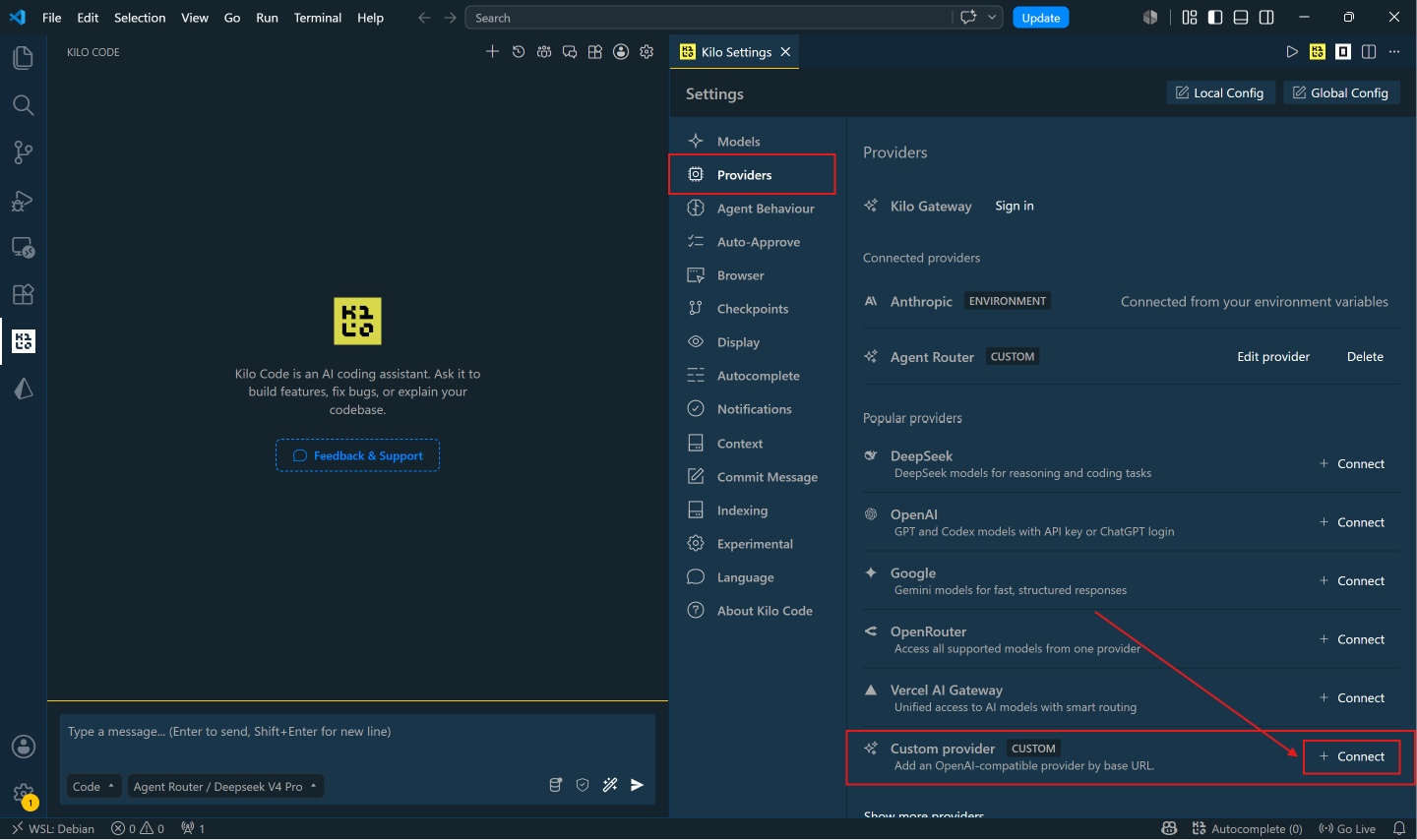Open Kilo Code task history
1417x840 pixels.
(x=519, y=52)
